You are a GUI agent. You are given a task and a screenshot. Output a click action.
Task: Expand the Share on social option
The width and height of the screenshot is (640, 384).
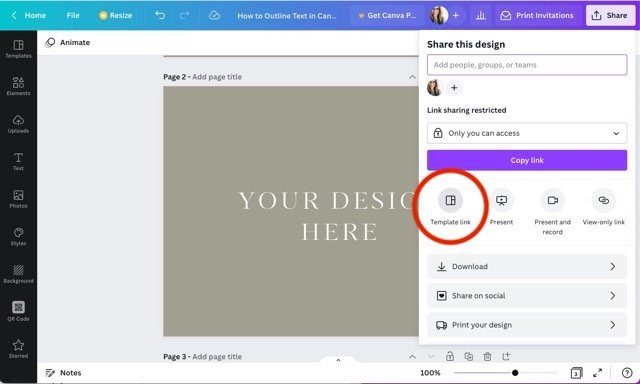527,296
